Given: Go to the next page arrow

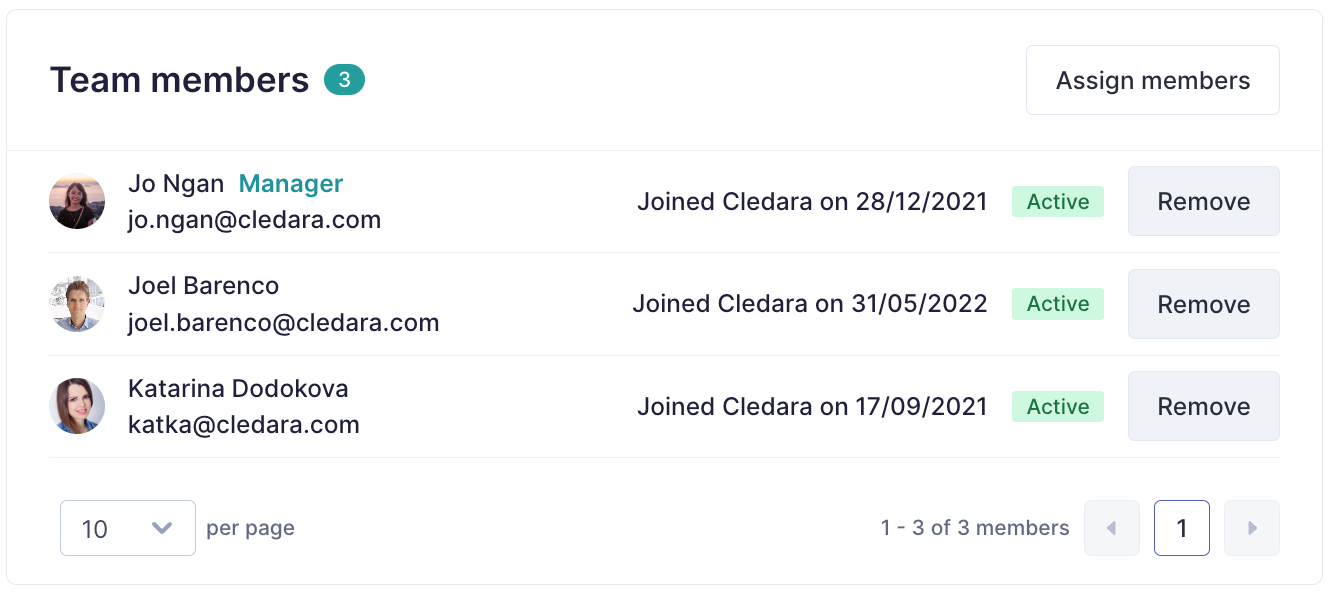Looking at the screenshot, I should 1252,528.
